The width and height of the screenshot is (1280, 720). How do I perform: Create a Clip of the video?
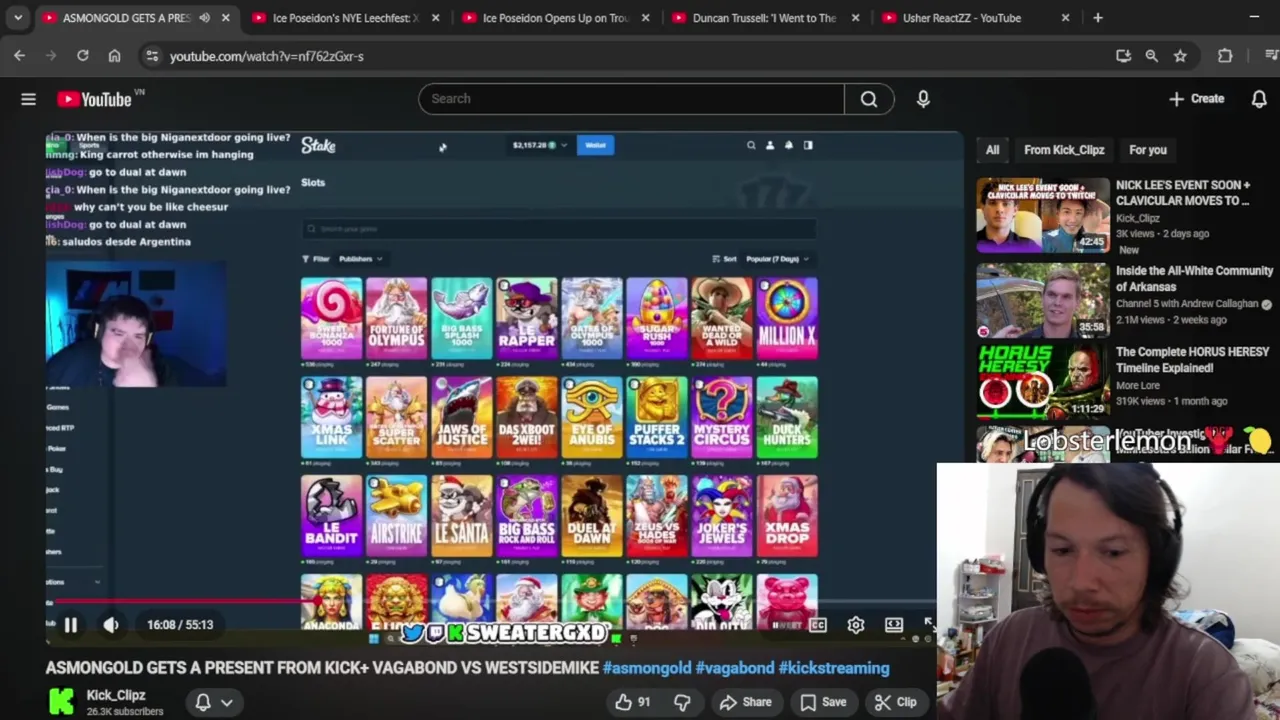(x=895, y=702)
